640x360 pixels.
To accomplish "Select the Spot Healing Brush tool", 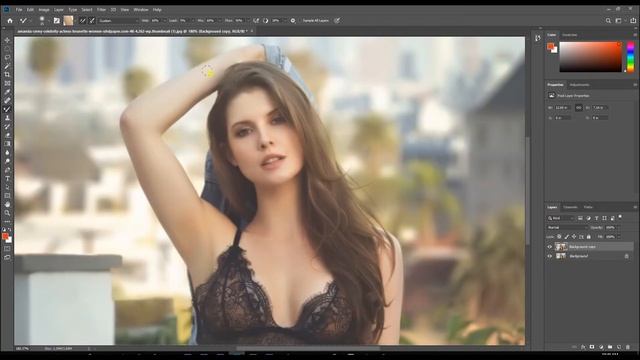I will pos(7,100).
